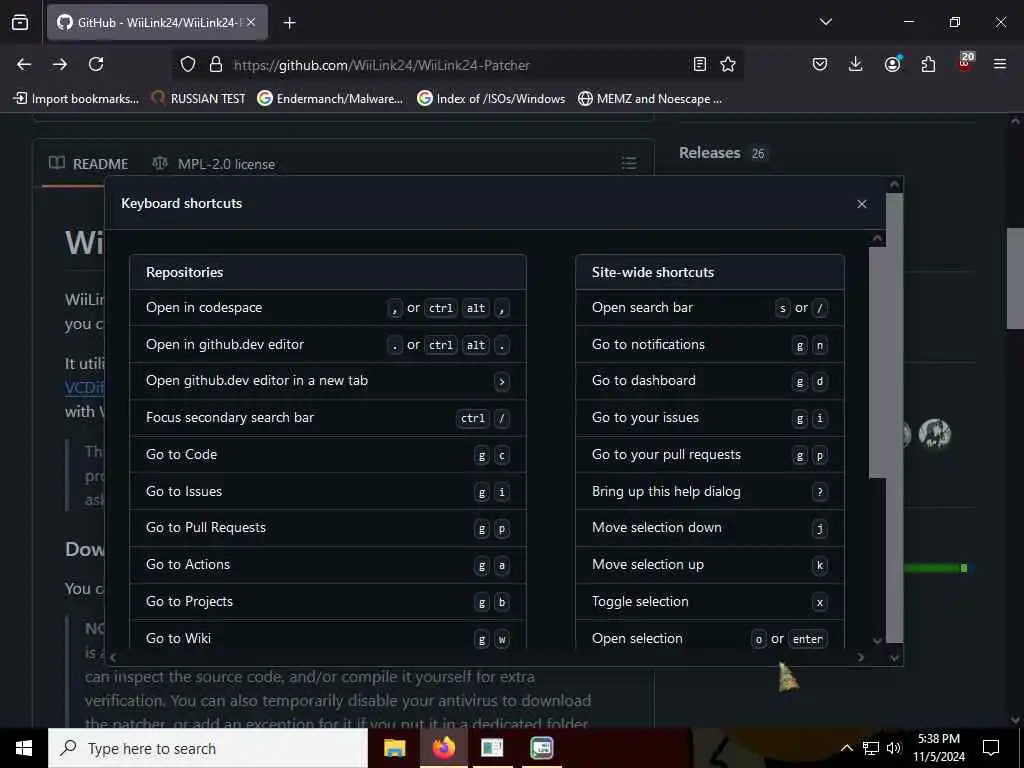
Task: Open Endermanch/Malware bookmark
Action: click(x=330, y=99)
